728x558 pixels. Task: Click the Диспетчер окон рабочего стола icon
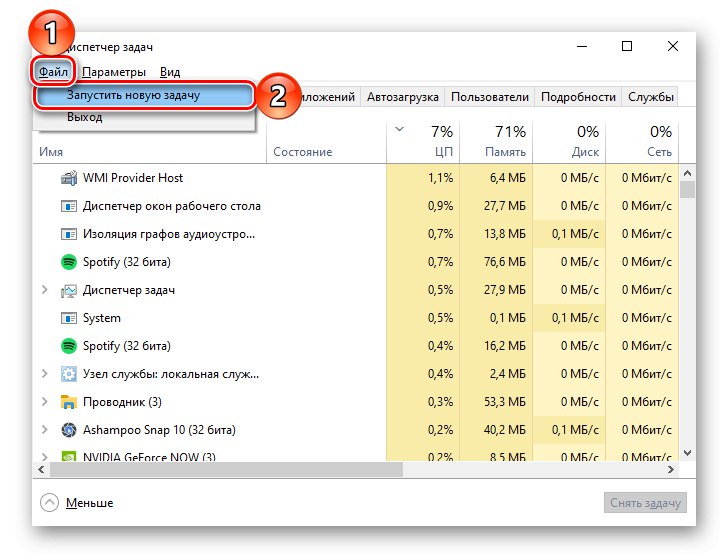[69, 206]
